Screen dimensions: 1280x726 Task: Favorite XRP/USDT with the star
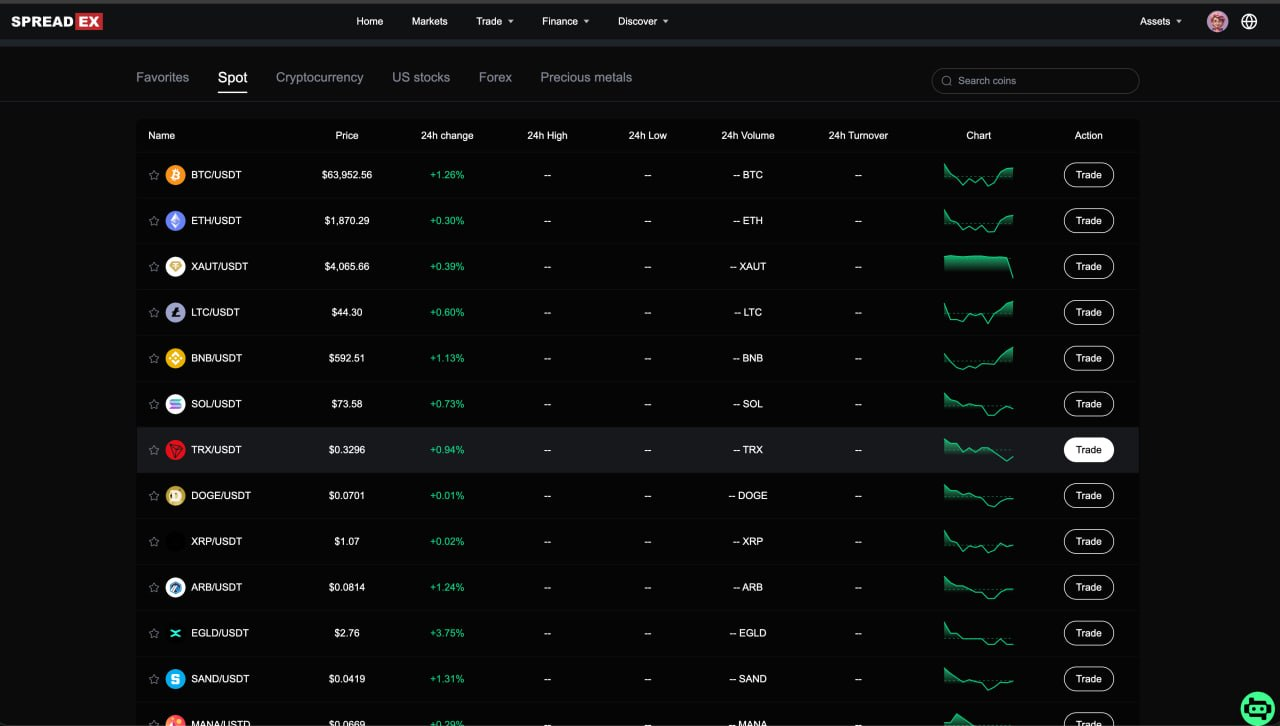(x=154, y=542)
